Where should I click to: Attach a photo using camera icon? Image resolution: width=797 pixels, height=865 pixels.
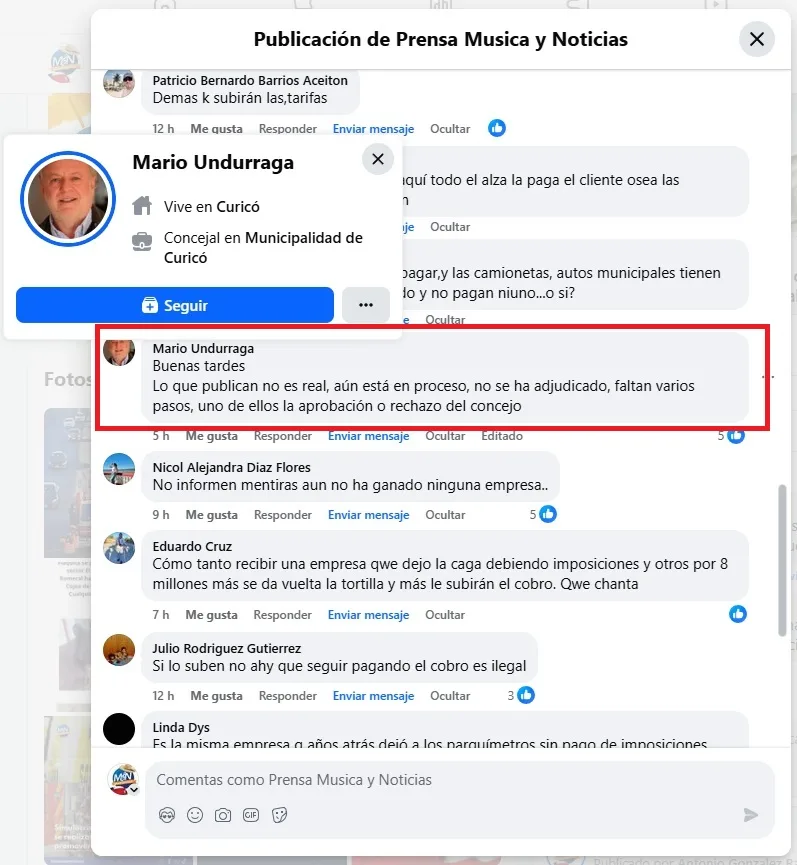[x=223, y=815]
